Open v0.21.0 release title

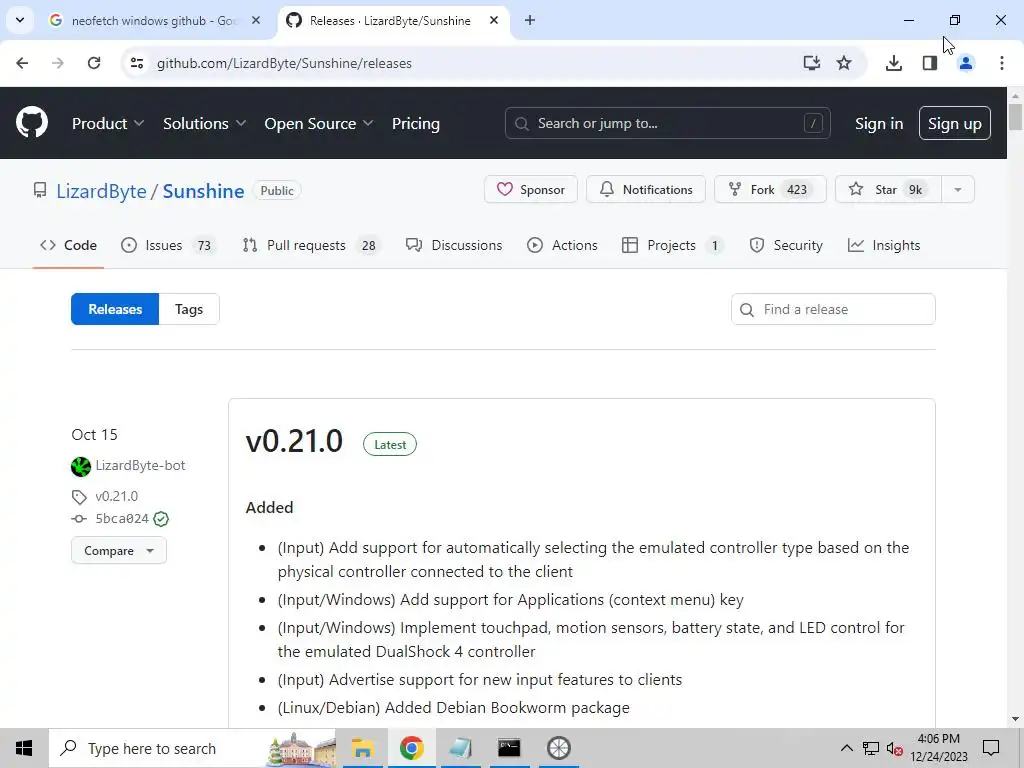294,441
